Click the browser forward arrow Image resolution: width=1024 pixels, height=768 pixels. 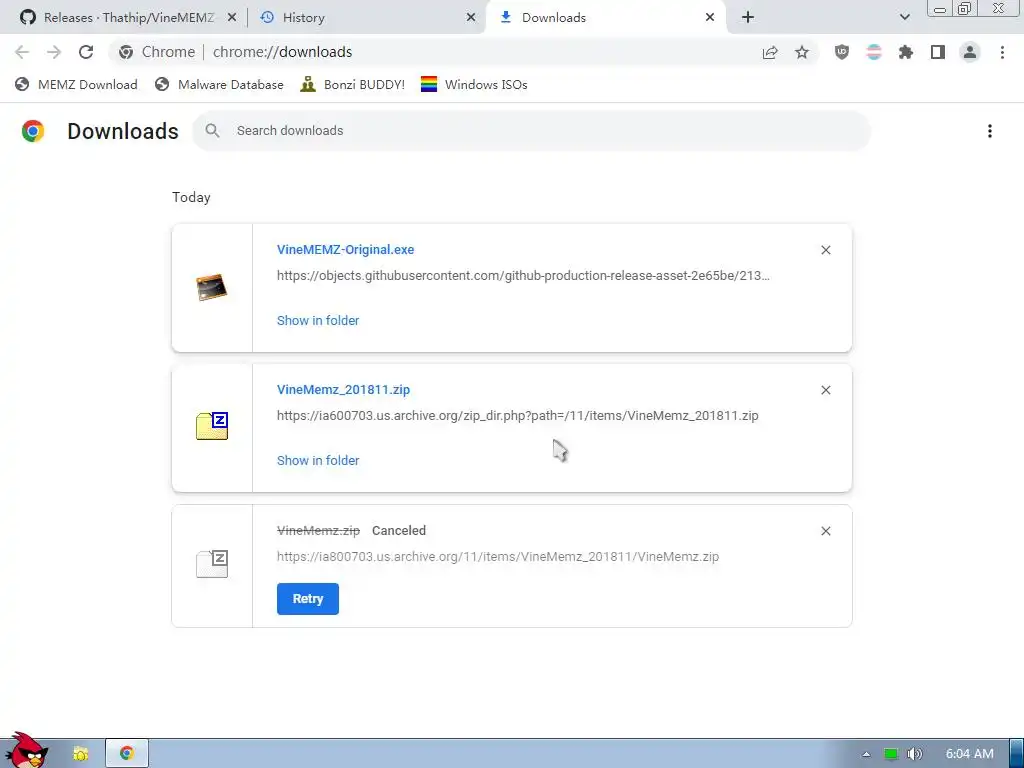54,52
